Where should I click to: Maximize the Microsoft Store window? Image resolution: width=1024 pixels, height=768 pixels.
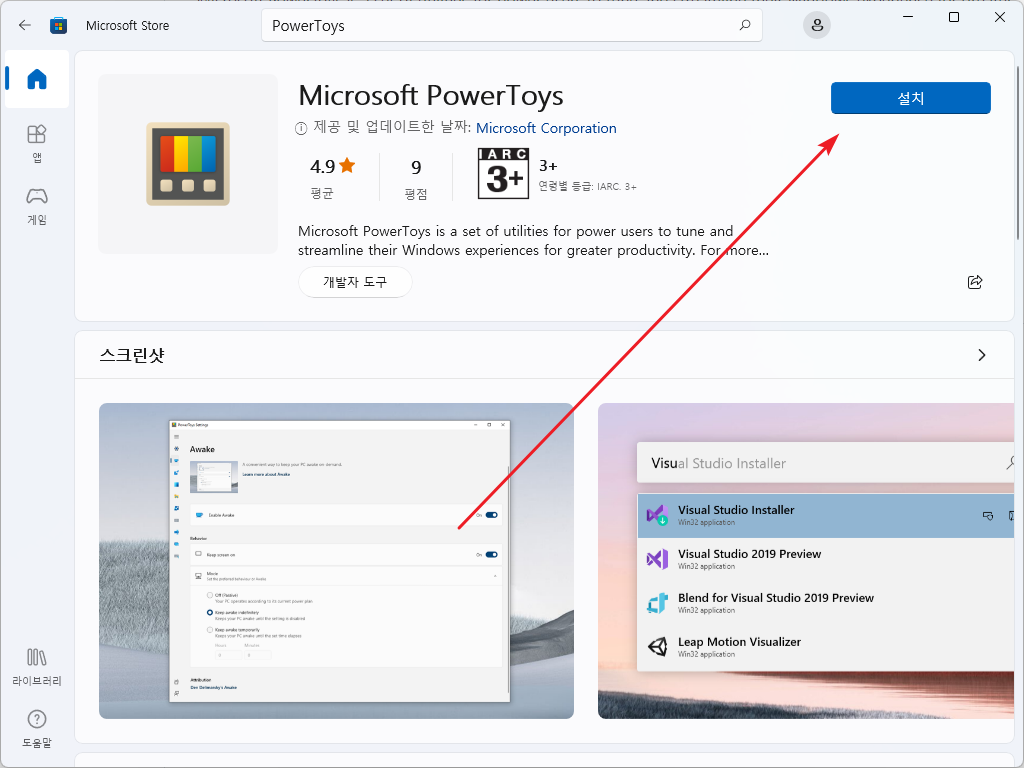[x=953, y=17]
